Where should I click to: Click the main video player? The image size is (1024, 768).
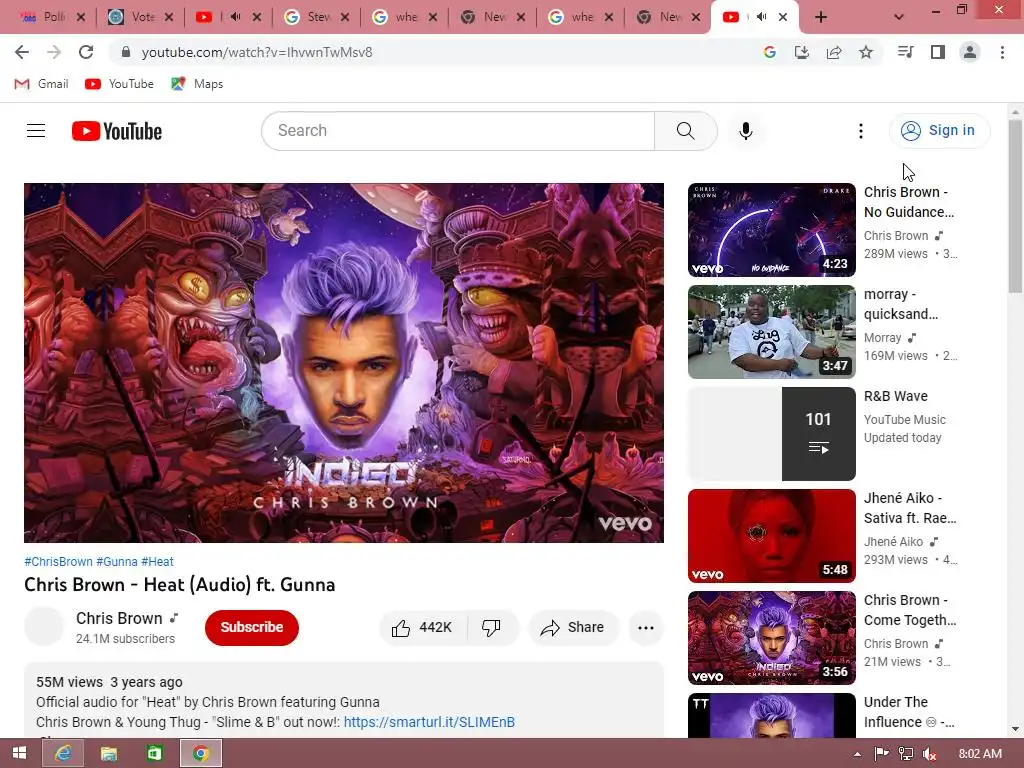tap(344, 362)
